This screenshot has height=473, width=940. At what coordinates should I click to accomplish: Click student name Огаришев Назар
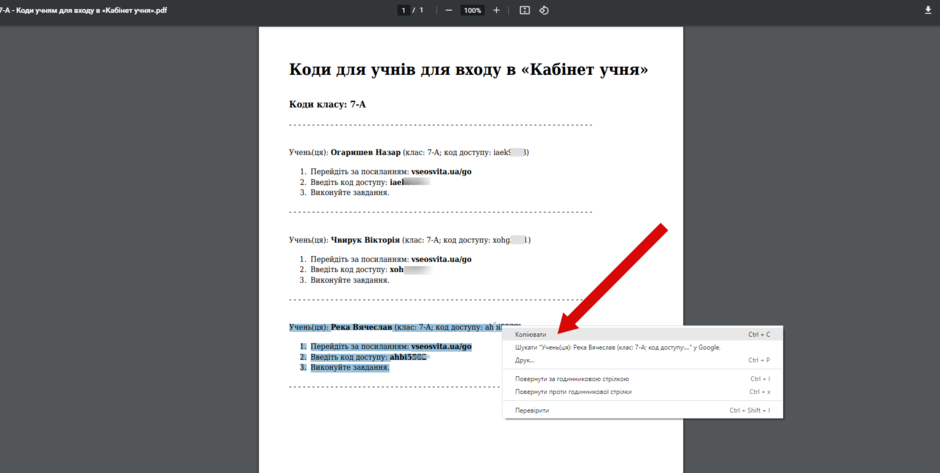click(366, 152)
